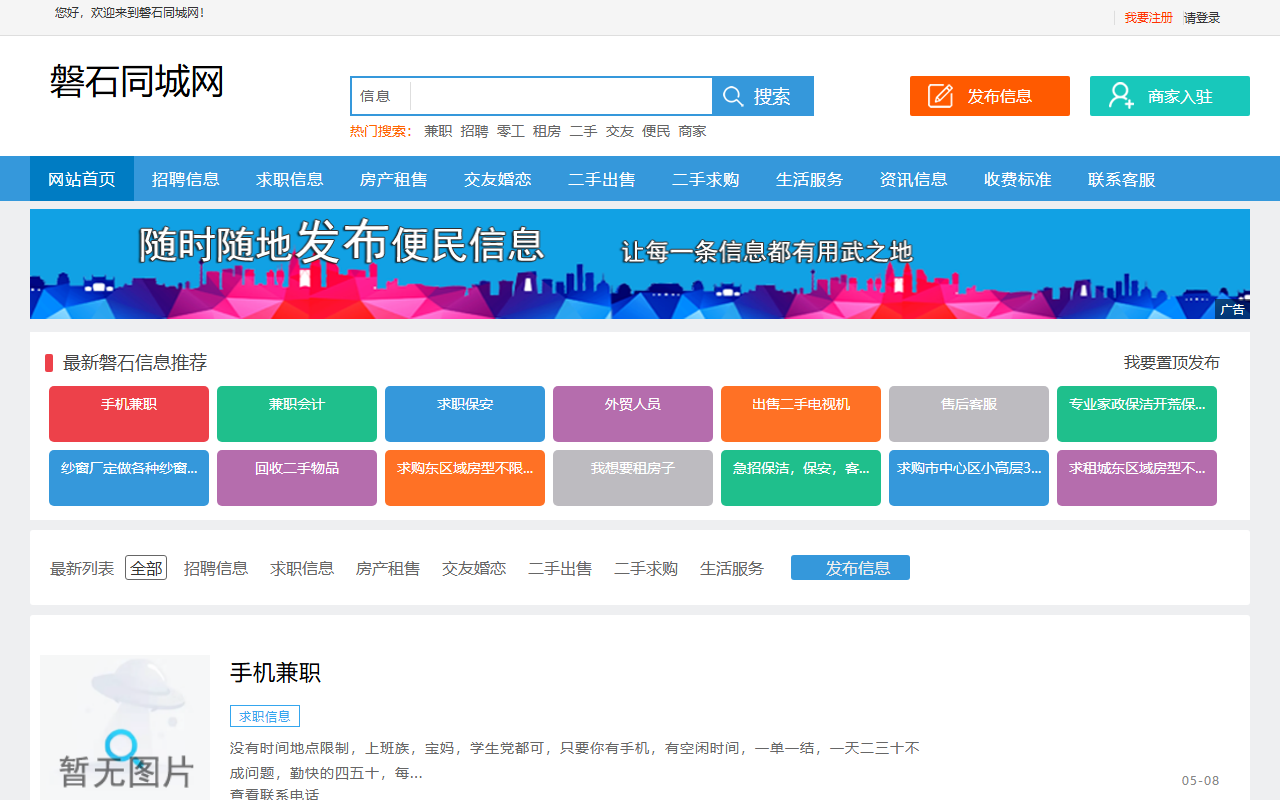Open the gray 售后客服 tile

click(969, 414)
